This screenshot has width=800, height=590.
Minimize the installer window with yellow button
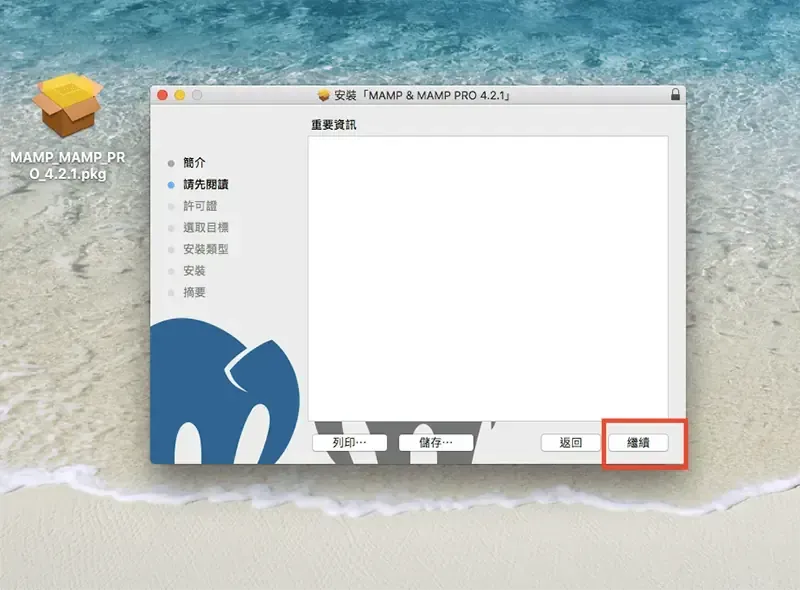(180, 95)
